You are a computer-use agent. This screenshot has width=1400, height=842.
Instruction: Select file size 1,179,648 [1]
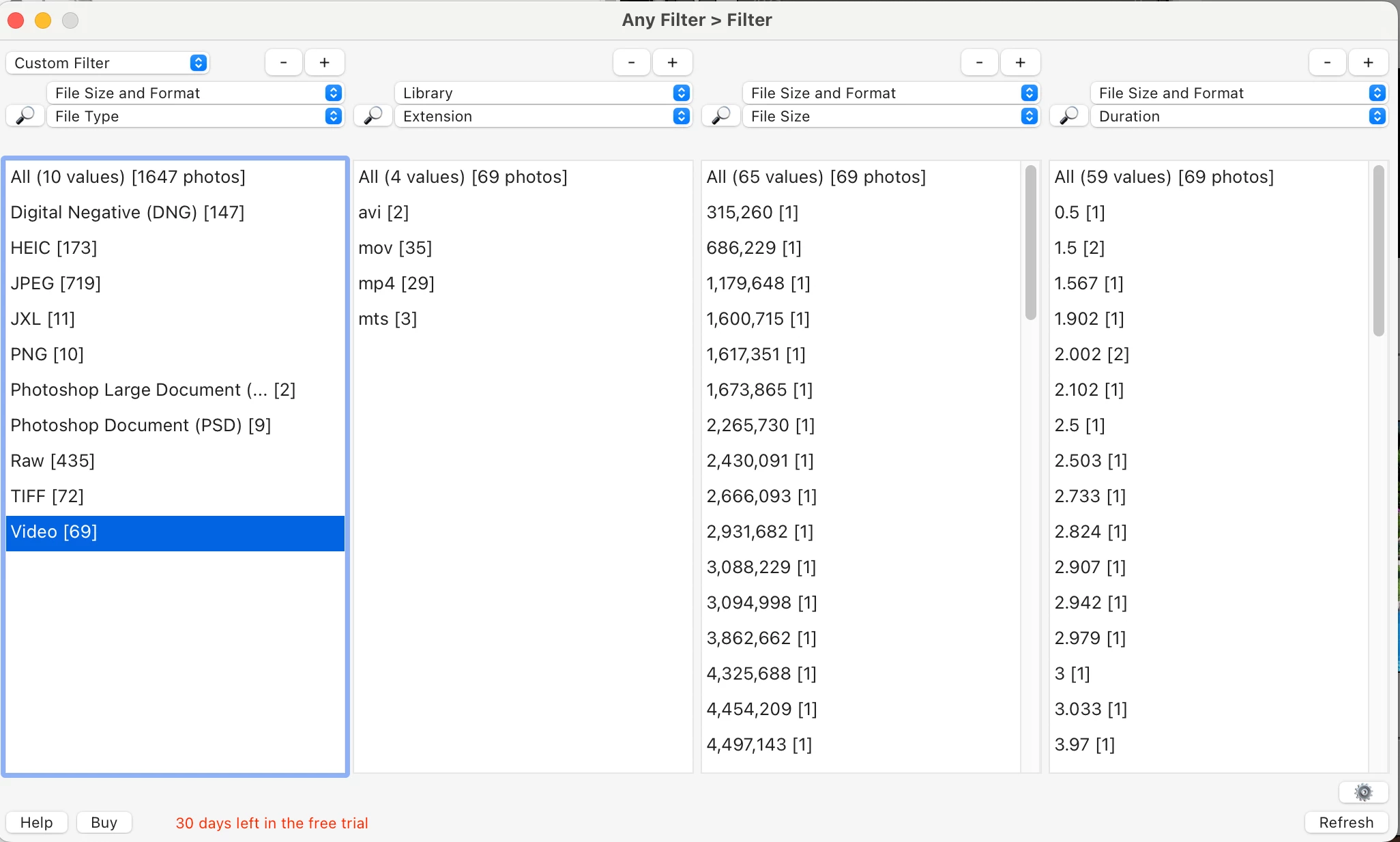coord(861,284)
